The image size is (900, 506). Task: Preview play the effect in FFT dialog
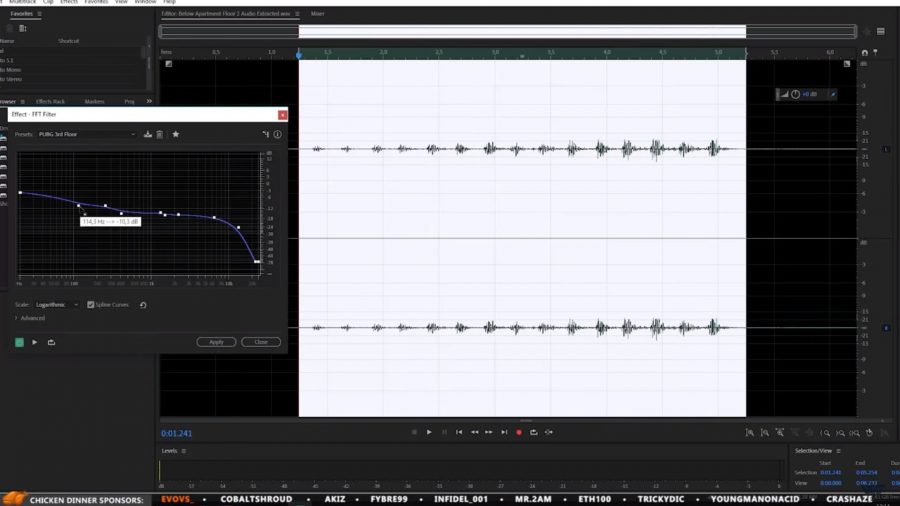click(x=34, y=342)
